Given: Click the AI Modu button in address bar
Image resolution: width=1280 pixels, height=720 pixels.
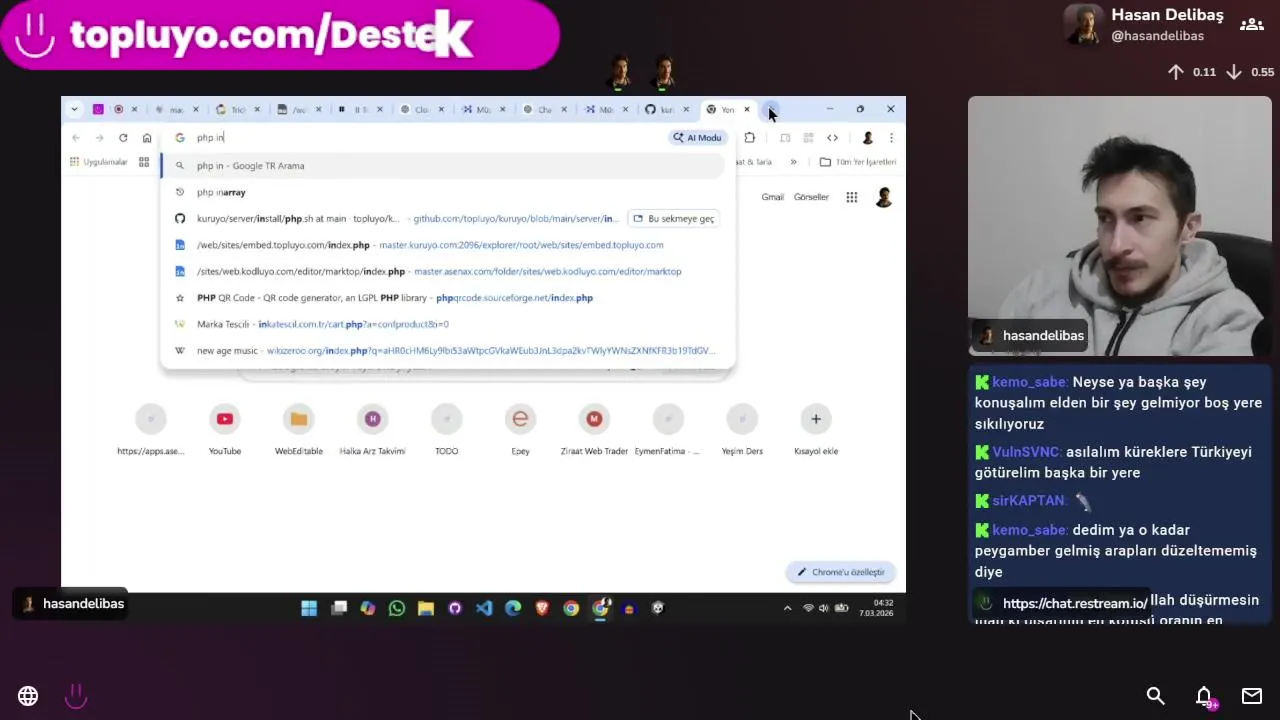Looking at the screenshot, I should [697, 138].
